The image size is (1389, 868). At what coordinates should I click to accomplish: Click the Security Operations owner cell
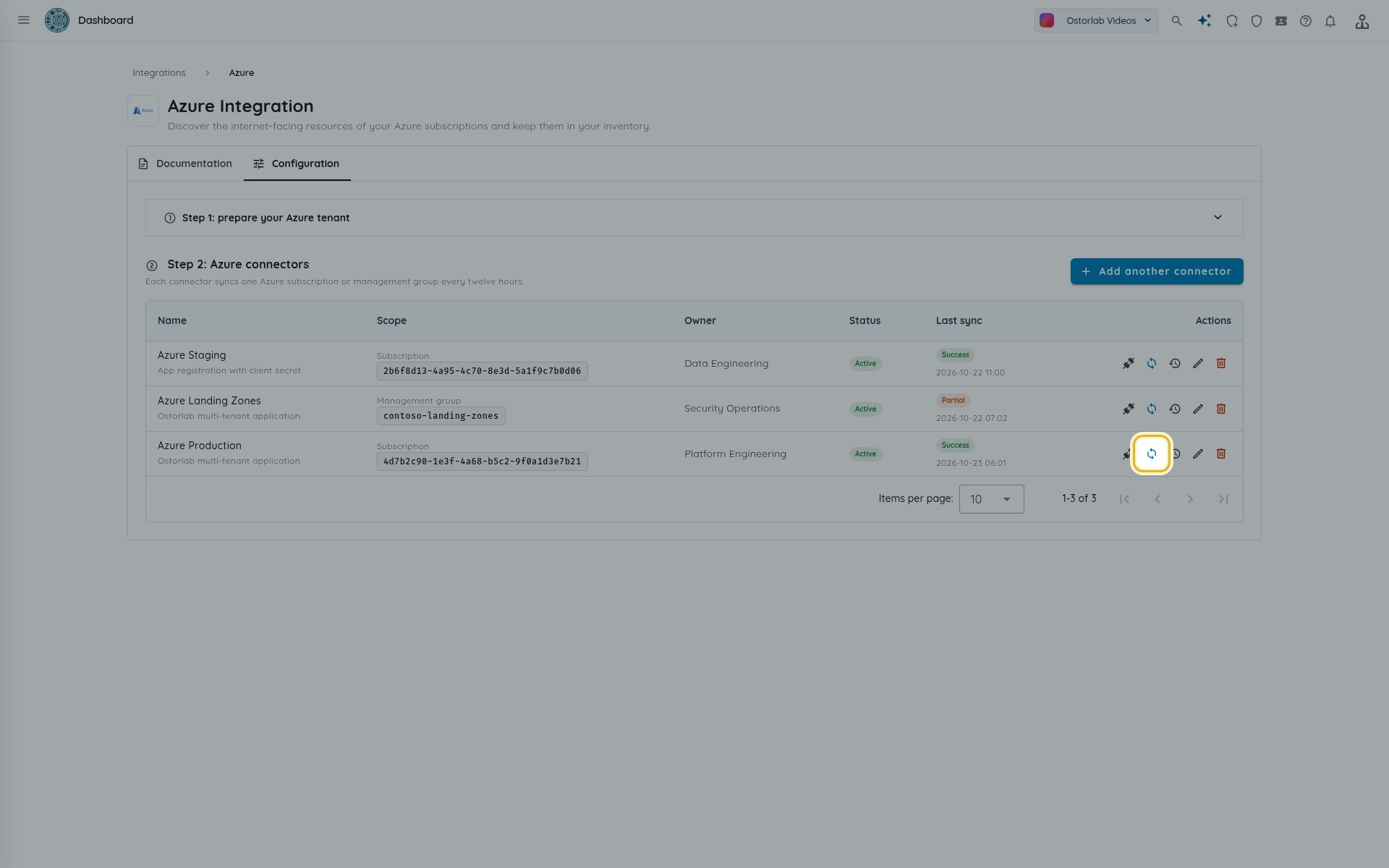click(x=732, y=409)
